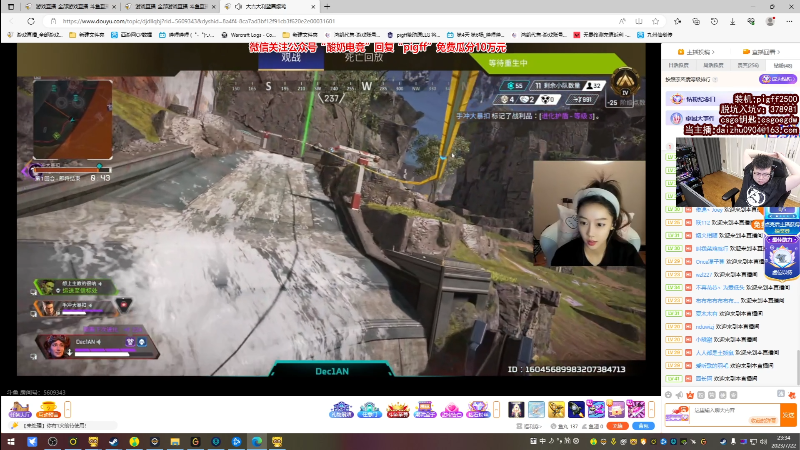Screen dimensions: 800x450
Task: Open the third tab in the chat panel
Action: (748, 65)
